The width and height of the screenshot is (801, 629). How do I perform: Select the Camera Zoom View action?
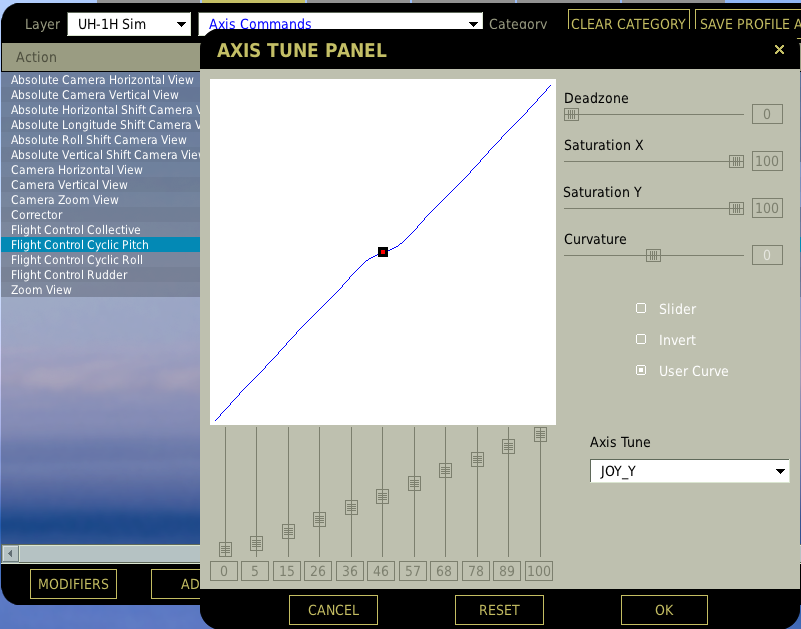pyautogui.click(x=64, y=199)
